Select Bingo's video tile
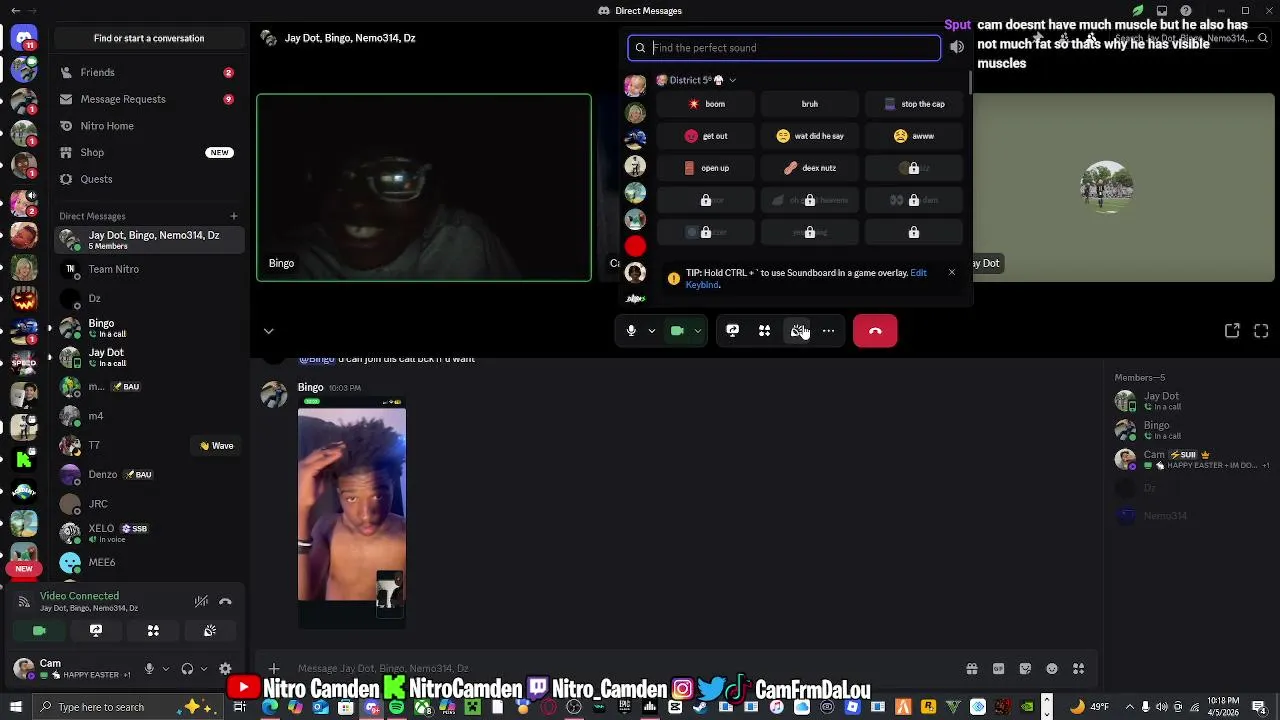 (x=424, y=188)
